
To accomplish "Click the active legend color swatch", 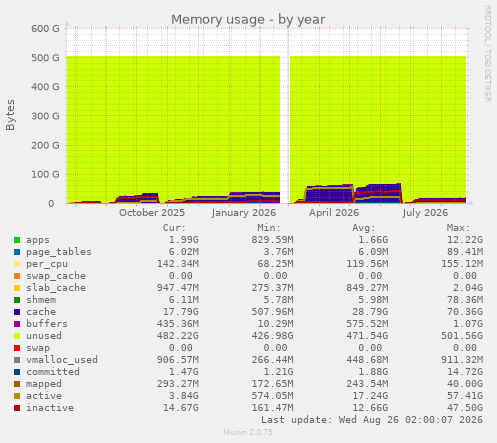I will (x=17, y=396).
